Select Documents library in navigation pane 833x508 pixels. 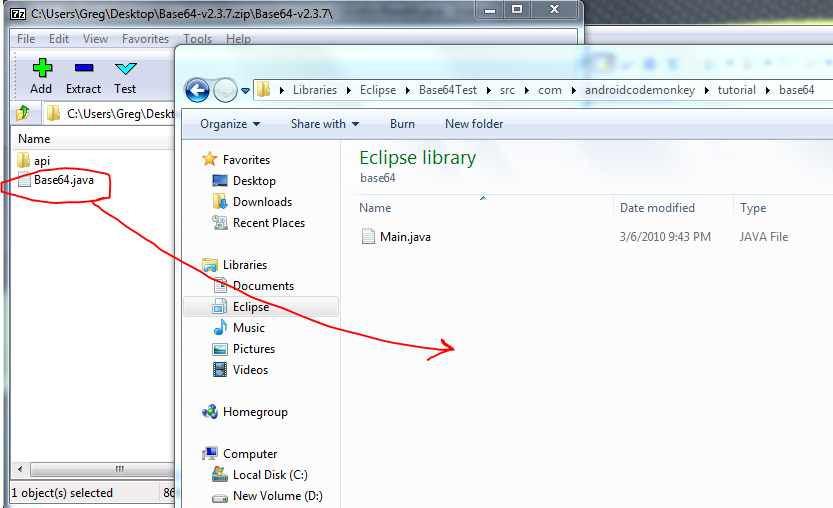coord(263,286)
